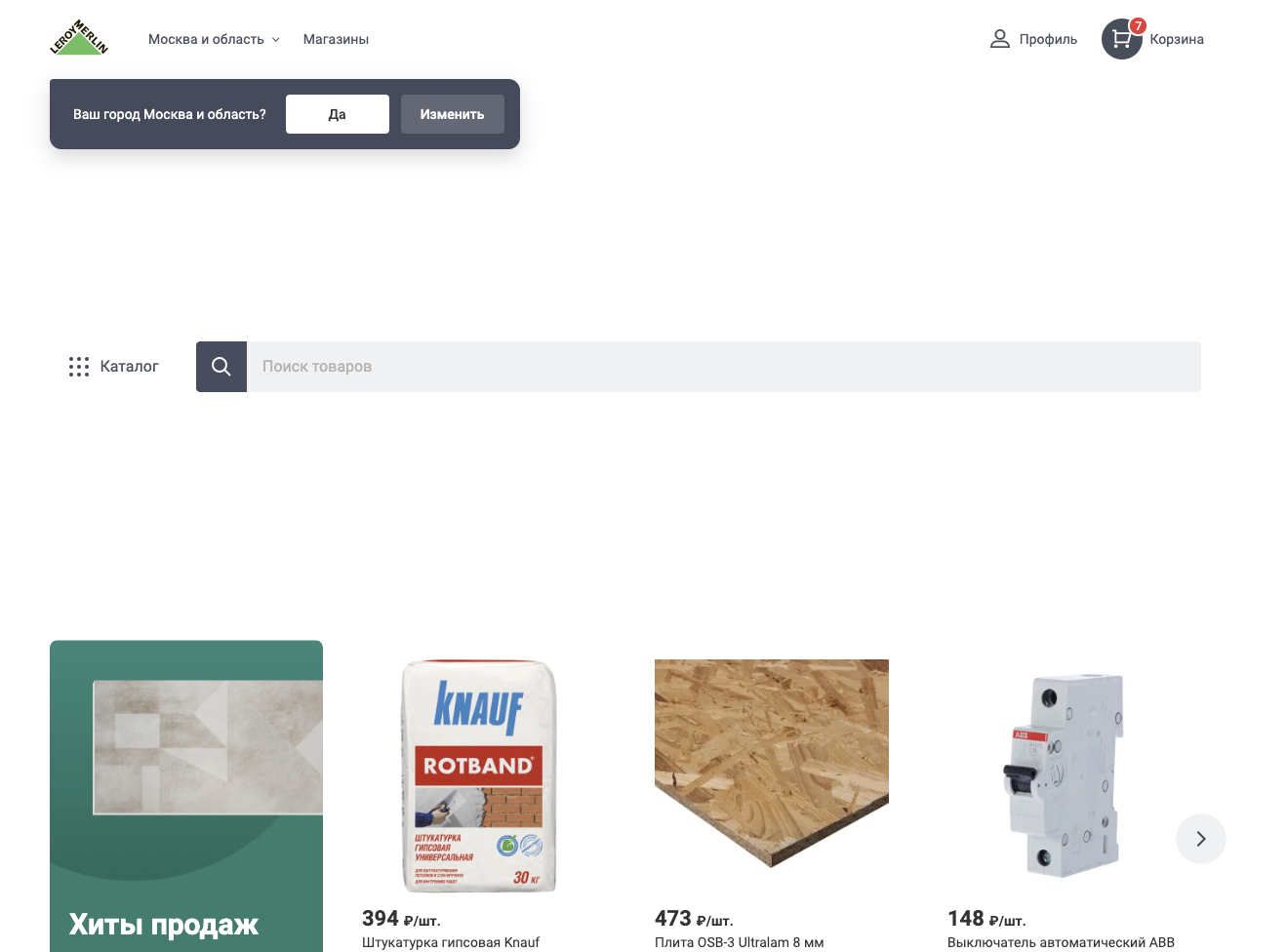Click the magnifier search icon button
1287x952 pixels.
point(221,367)
